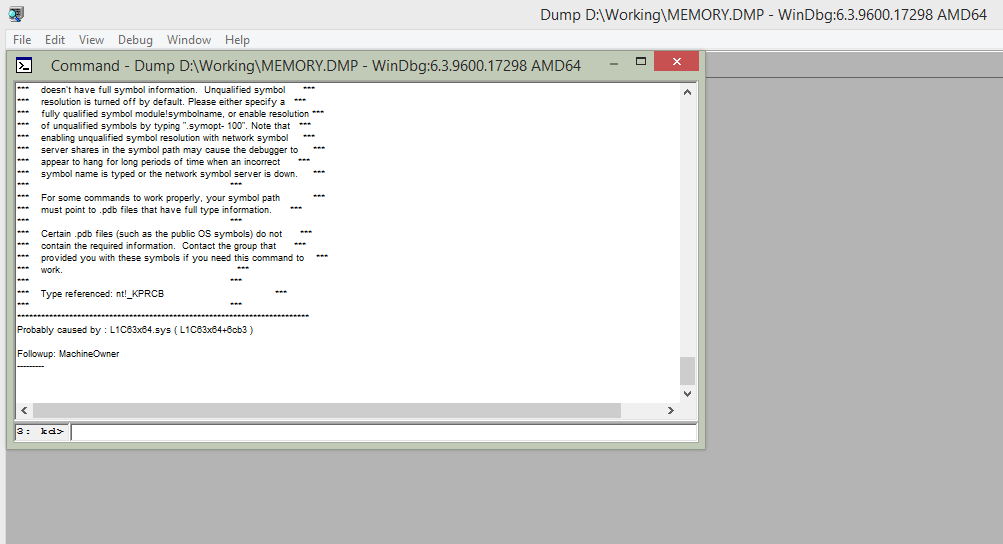Screen dimensions: 1003x544
Task: Click the WinDbg application icon in title bar
Action: pyautogui.click(x=16, y=14)
